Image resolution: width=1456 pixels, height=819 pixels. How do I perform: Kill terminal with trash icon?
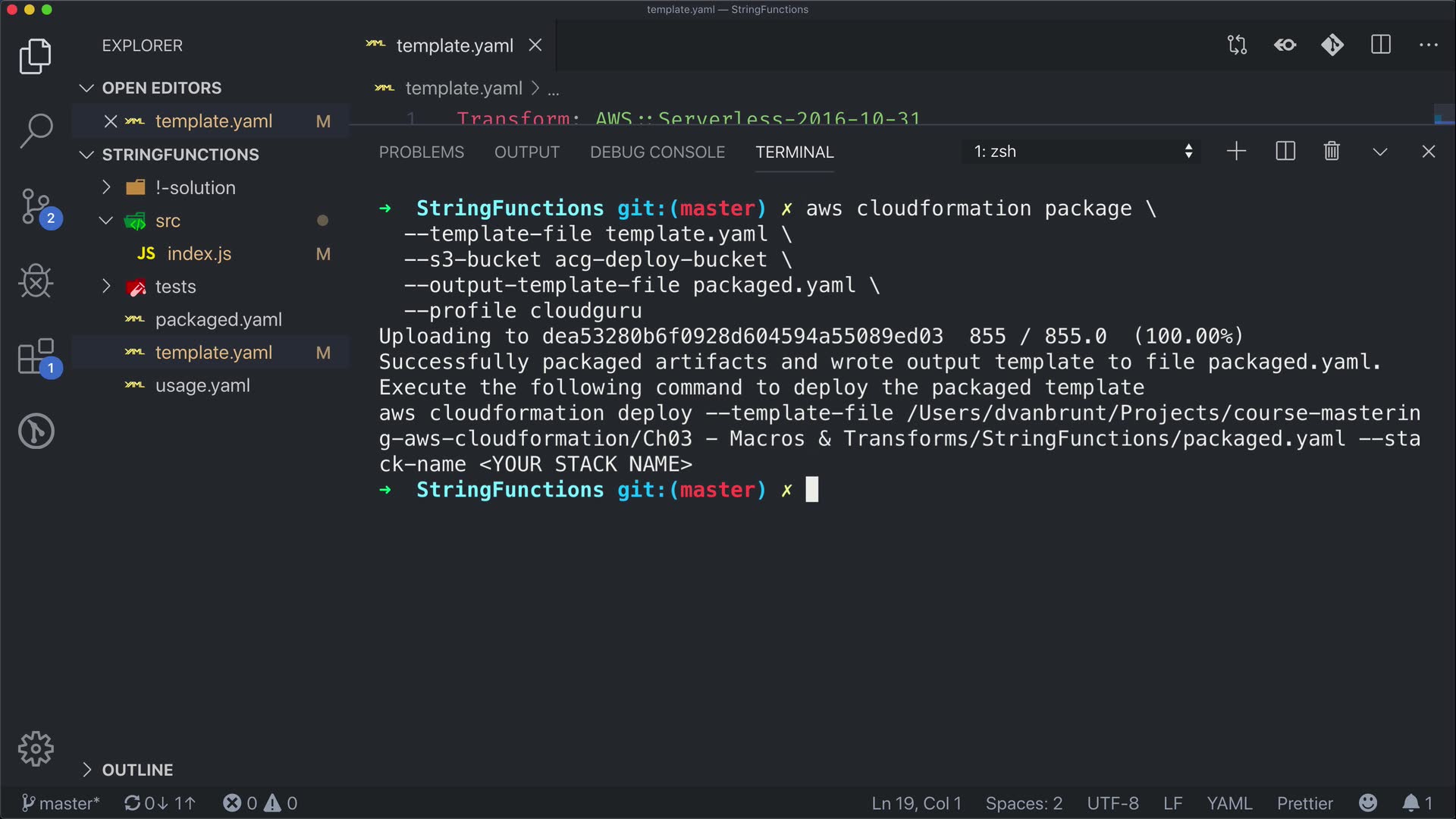[1332, 152]
